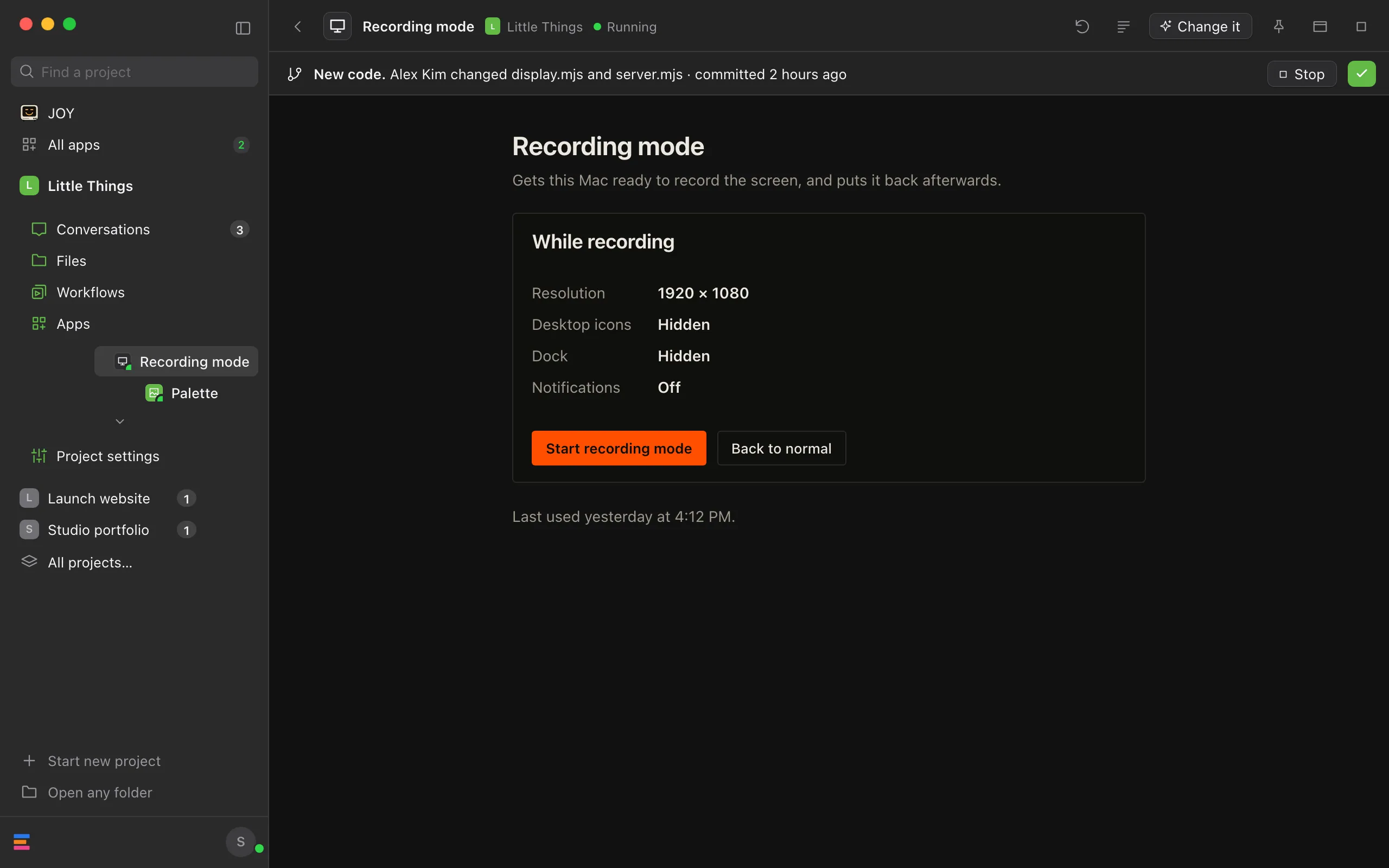Screen dimensions: 1389x868
Task: Click the back arrow in header
Action: click(297, 27)
